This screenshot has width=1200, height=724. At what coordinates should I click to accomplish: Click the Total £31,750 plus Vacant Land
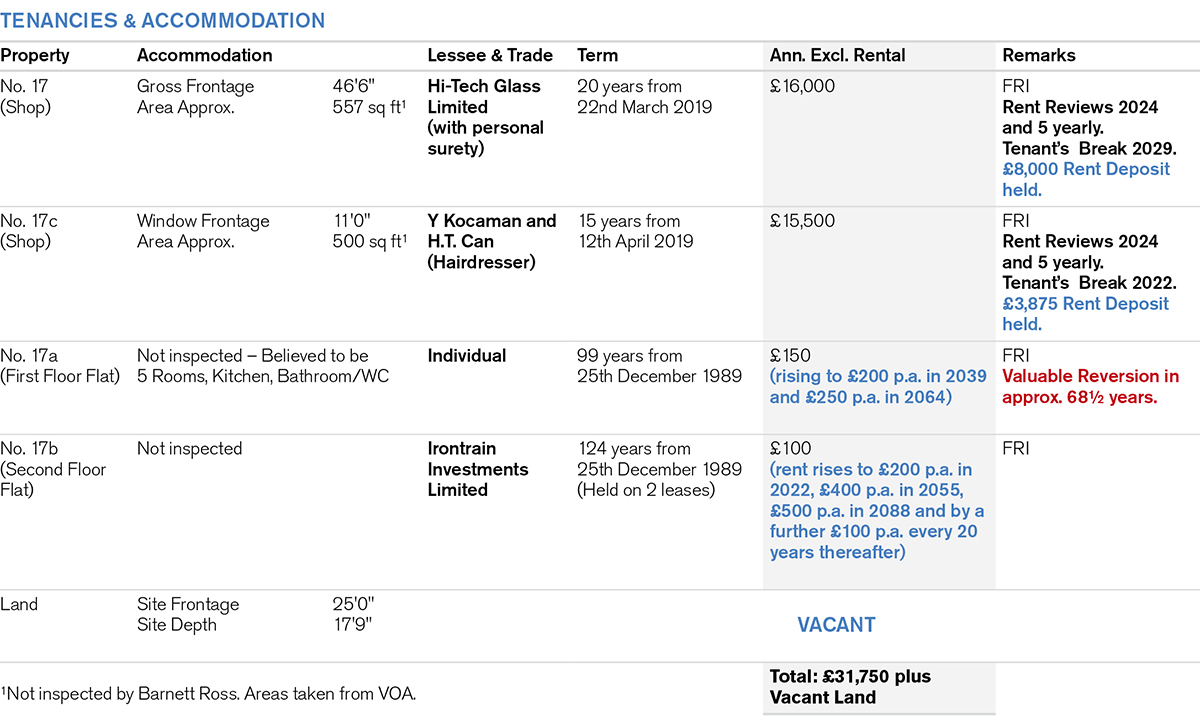click(x=850, y=687)
